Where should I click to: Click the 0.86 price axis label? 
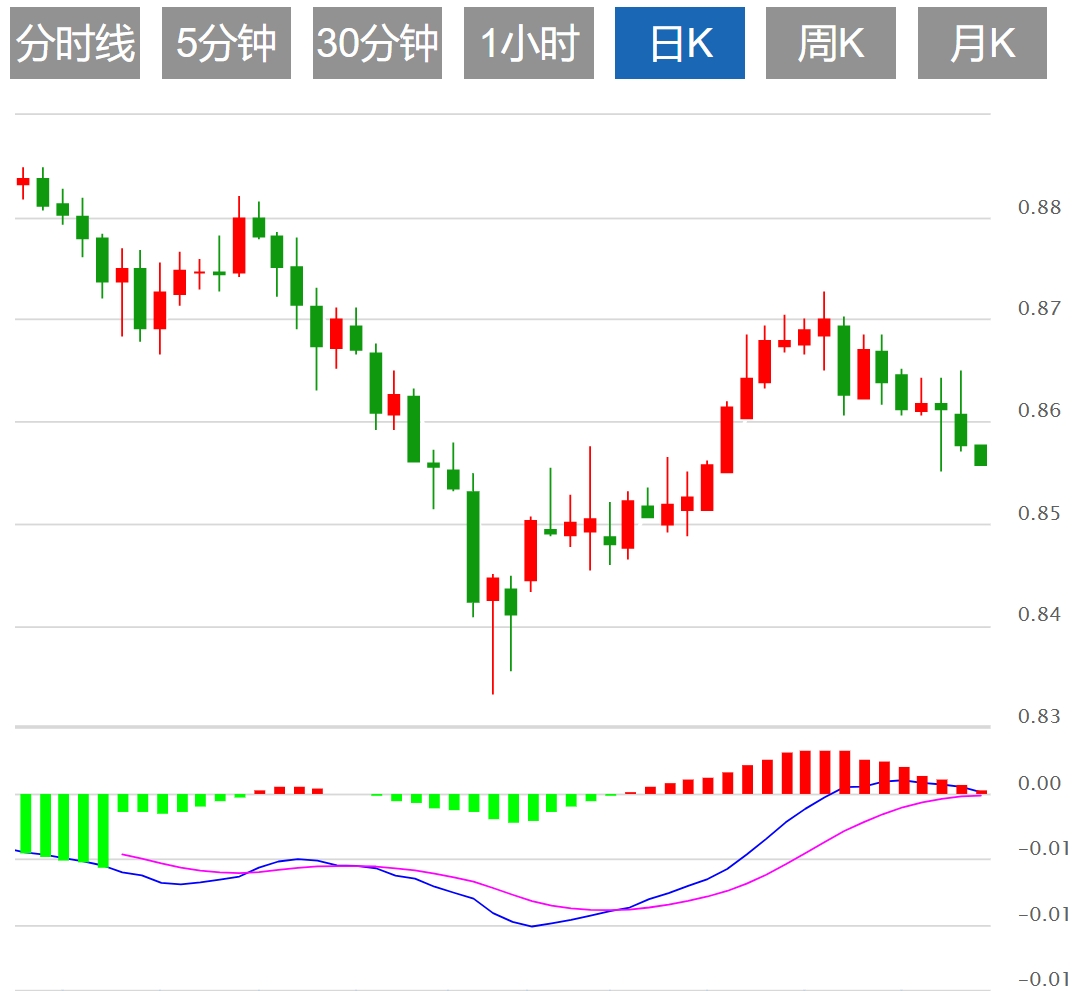[x=1039, y=411]
